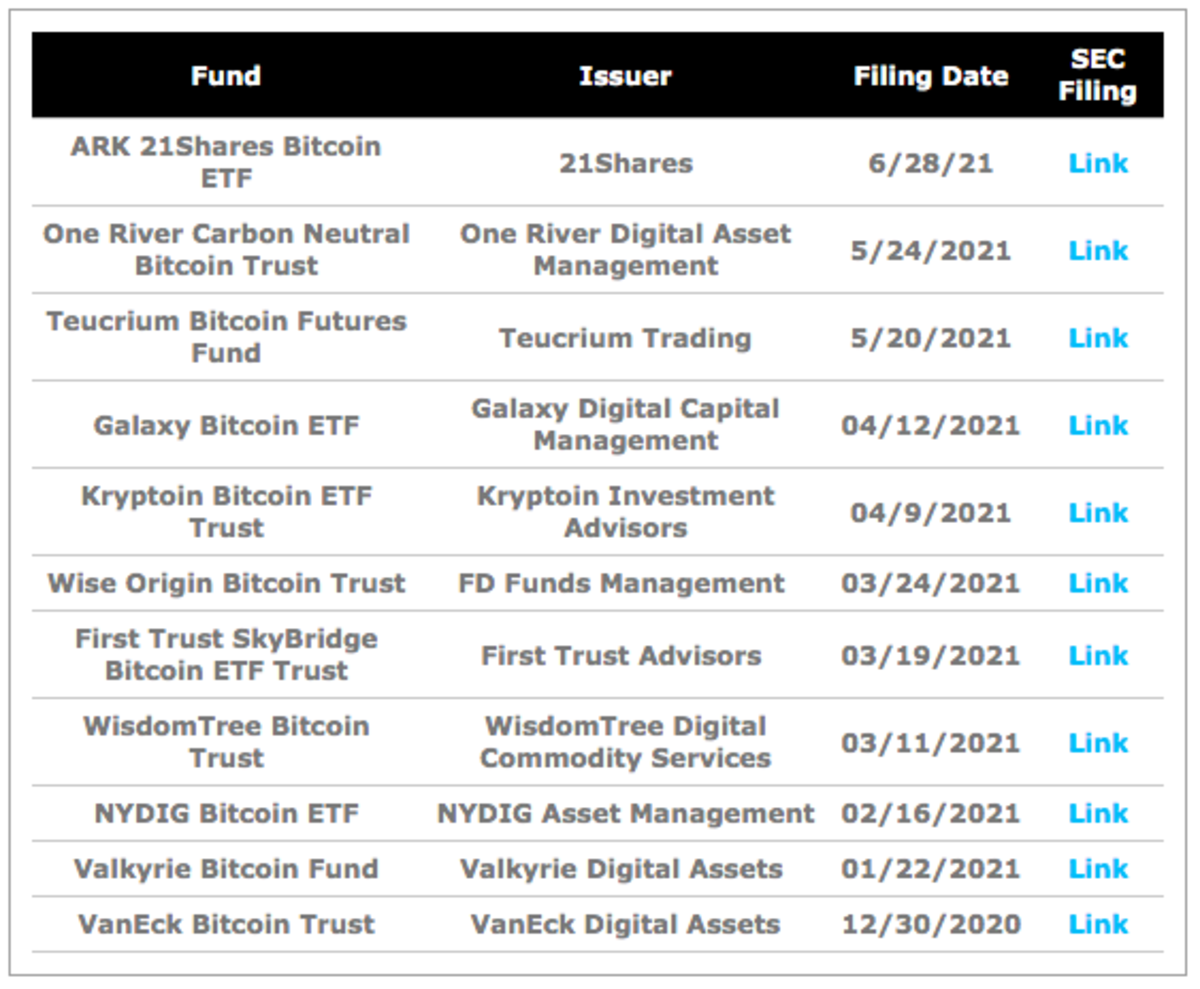Open the Galaxy Bitcoin ETF filing link

coord(1098,425)
